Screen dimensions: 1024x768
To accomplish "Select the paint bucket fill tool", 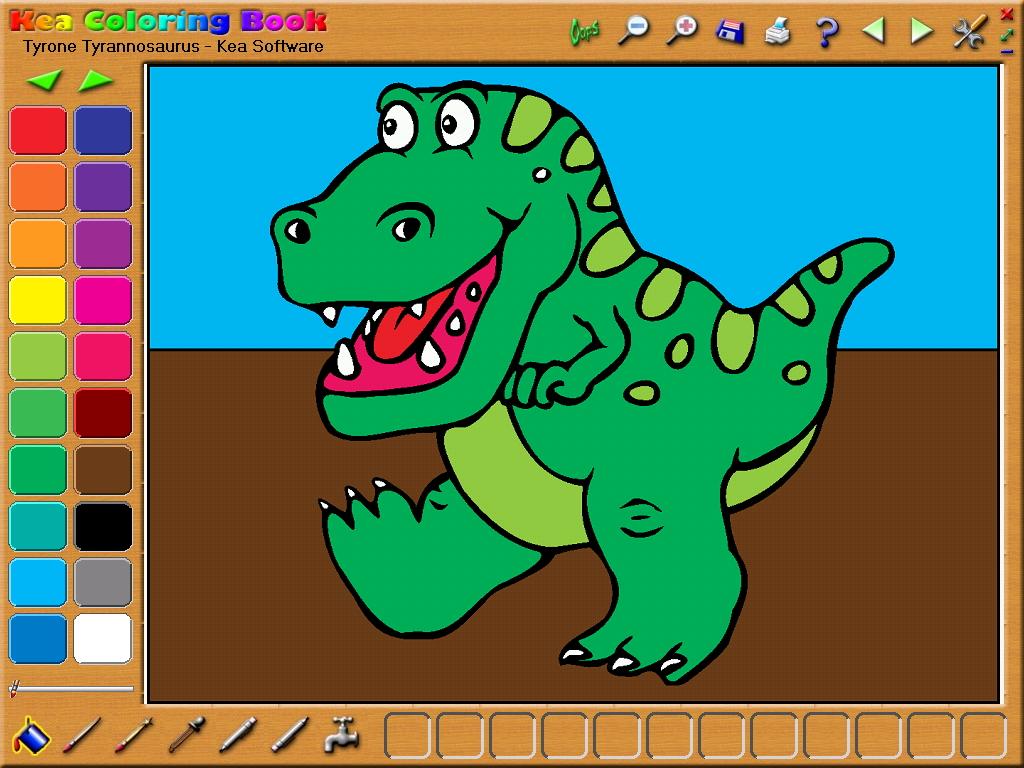I will [30, 735].
